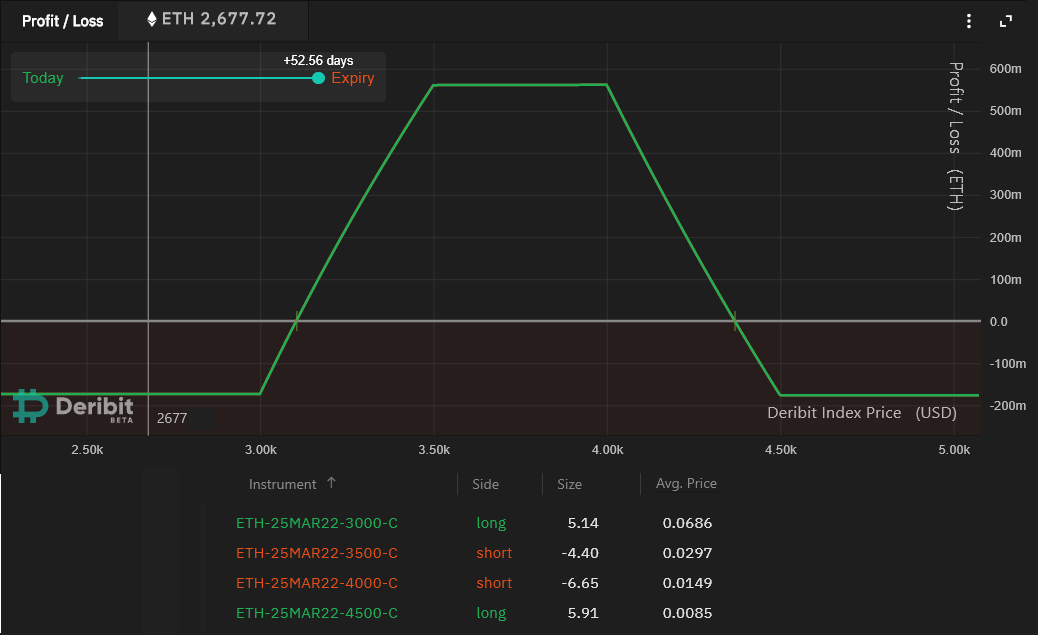The width and height of the screenshot is (1038, 635).
Task: Click the Size column header
Action: point(569,483)
